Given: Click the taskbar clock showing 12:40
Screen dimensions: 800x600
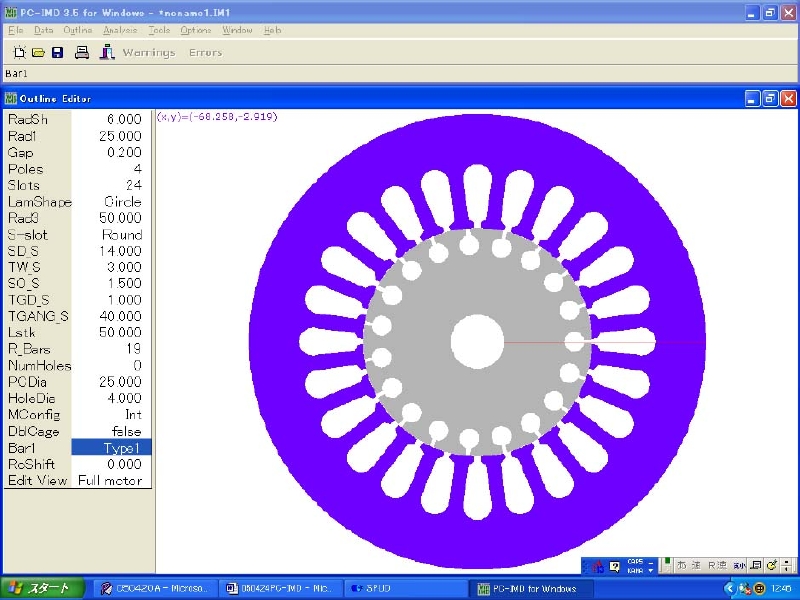Looking at the screenshot, I should pos(781,589).
